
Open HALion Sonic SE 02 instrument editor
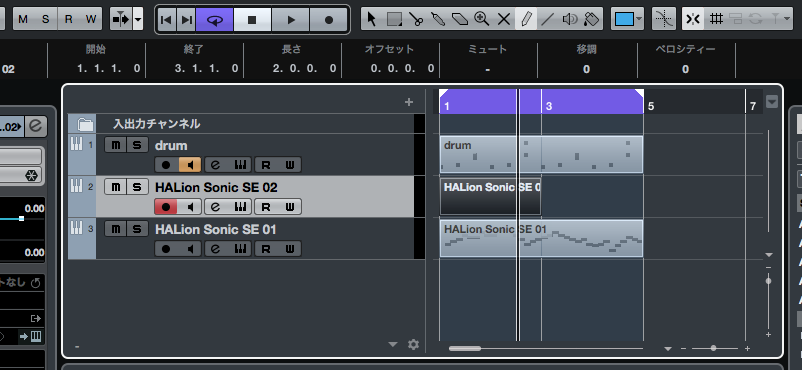(239, 207)
